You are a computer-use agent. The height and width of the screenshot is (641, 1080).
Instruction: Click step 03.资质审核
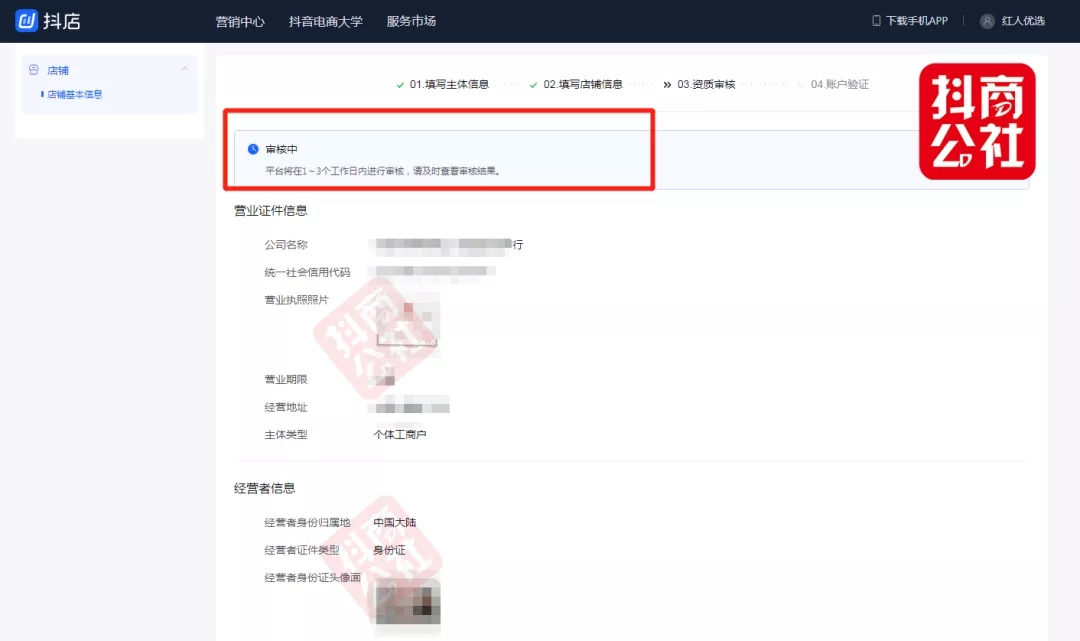pos(706,84)
